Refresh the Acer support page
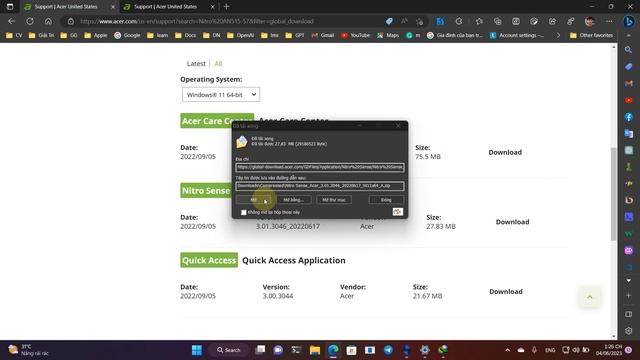This screenshot has width=640, height=360. 30,21
